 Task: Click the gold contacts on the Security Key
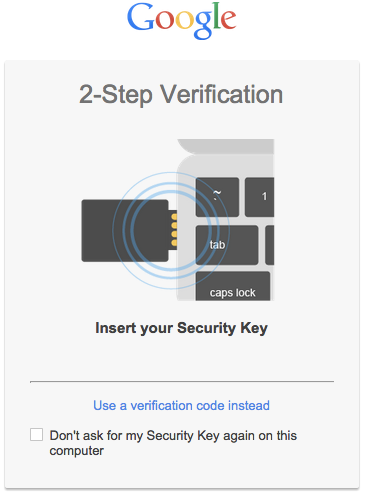tap(174, 230)
